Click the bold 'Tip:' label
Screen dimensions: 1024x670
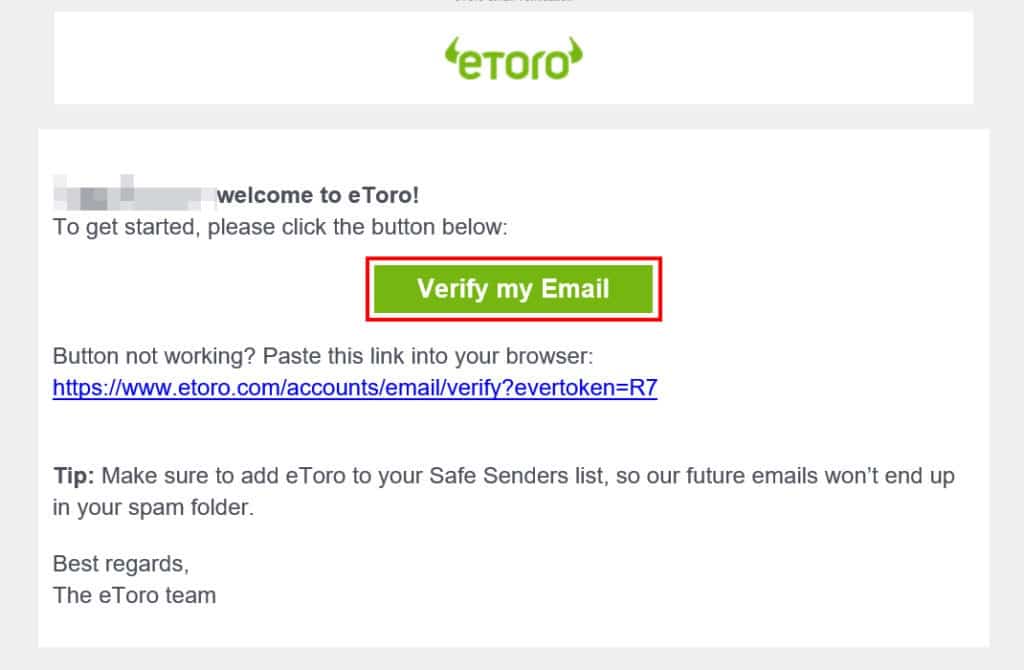[x=74, y=475]
